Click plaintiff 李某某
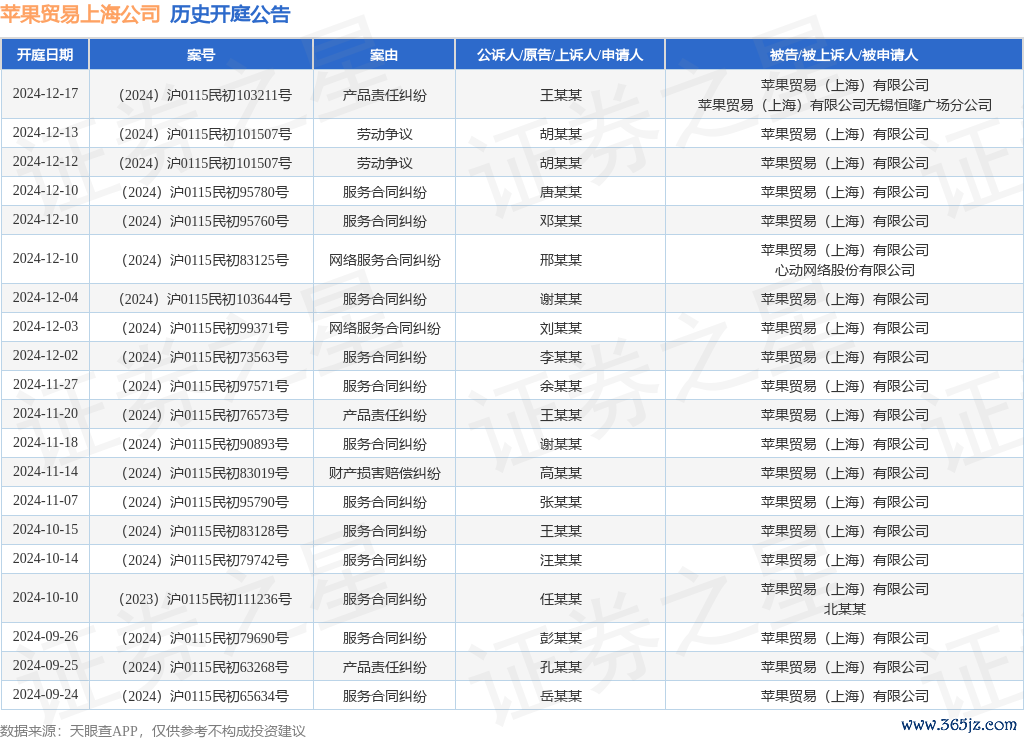Viewport: 1024px width, 740px height. [561, 357]
